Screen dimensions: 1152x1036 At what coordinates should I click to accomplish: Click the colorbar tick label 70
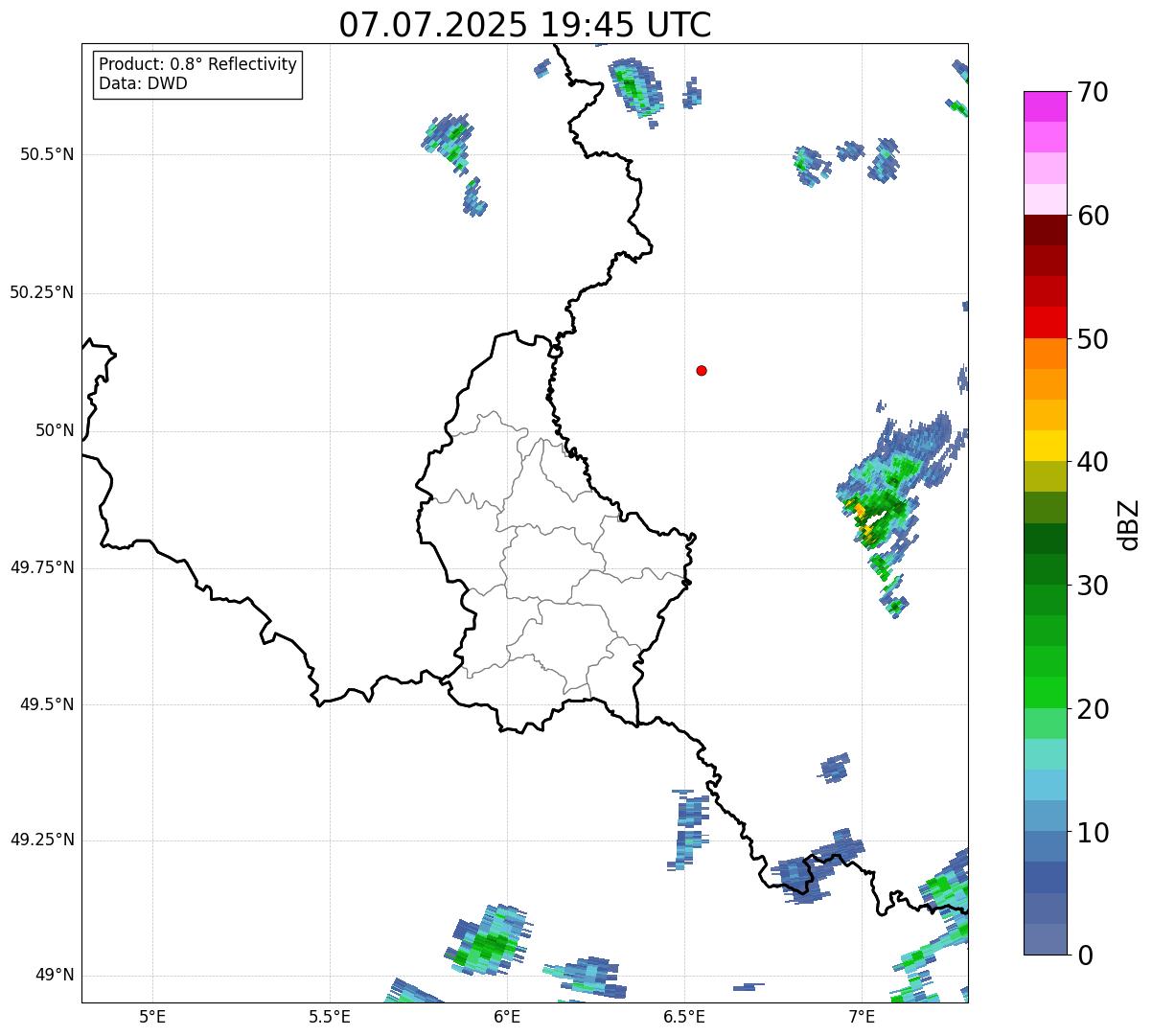coord(1094,92)
